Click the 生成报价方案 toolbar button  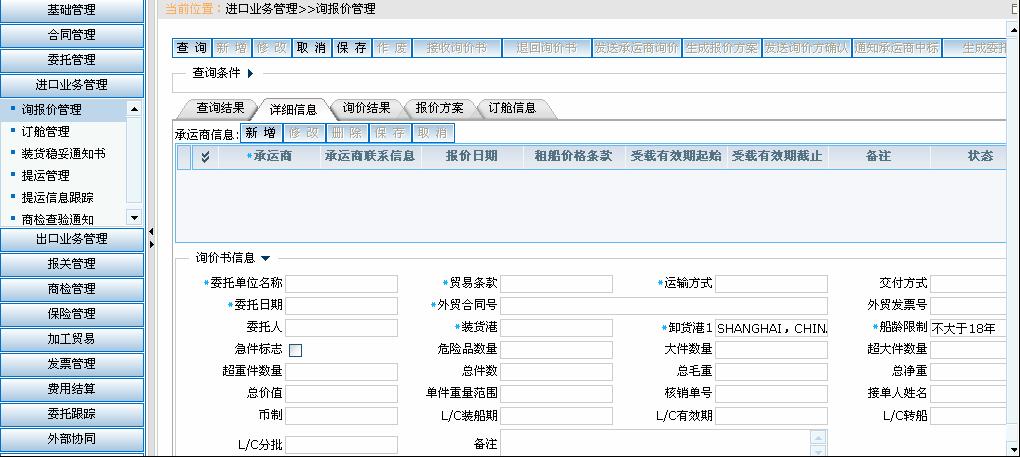722,48
